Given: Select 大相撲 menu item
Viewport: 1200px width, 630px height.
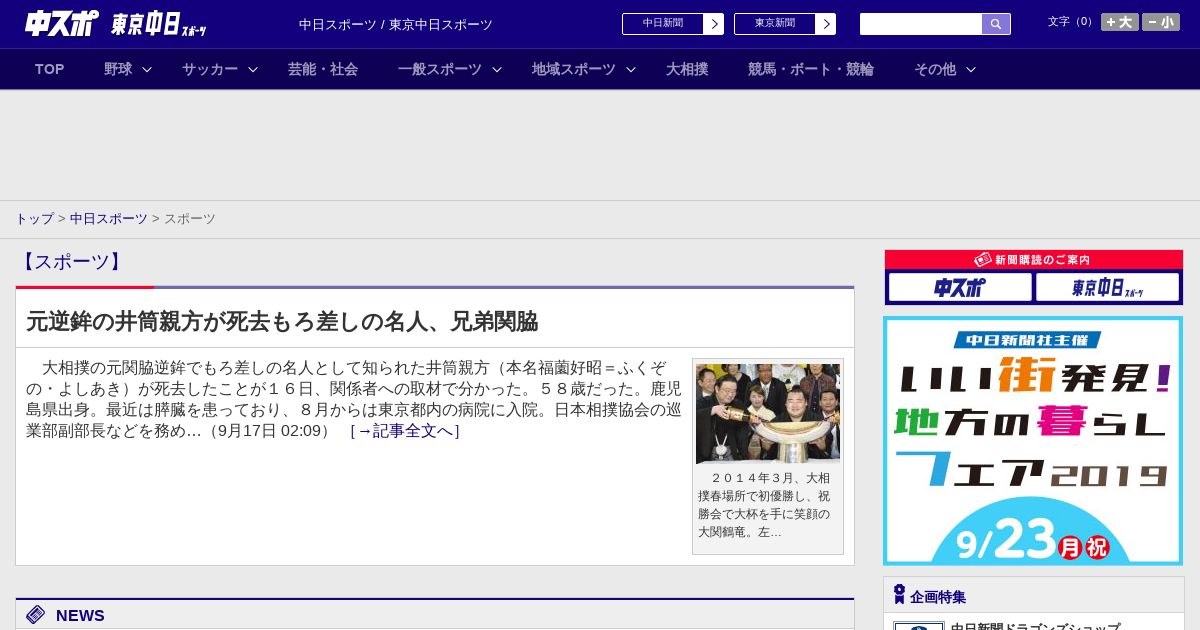Looking at the screenshot, I should pyautogui.click(x=687, y=69).
